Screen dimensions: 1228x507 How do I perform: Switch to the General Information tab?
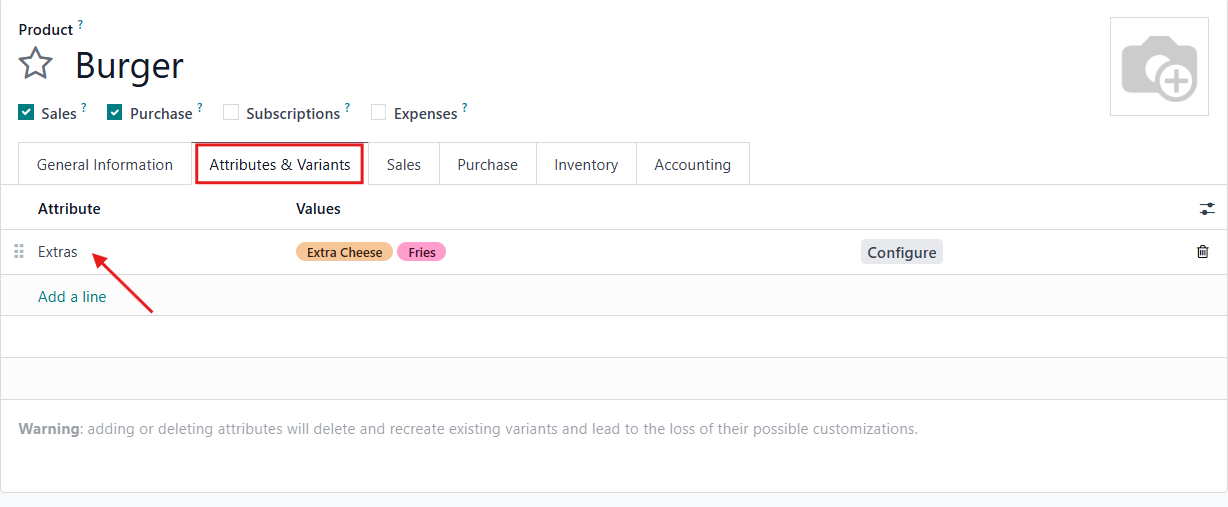[105, 165]
